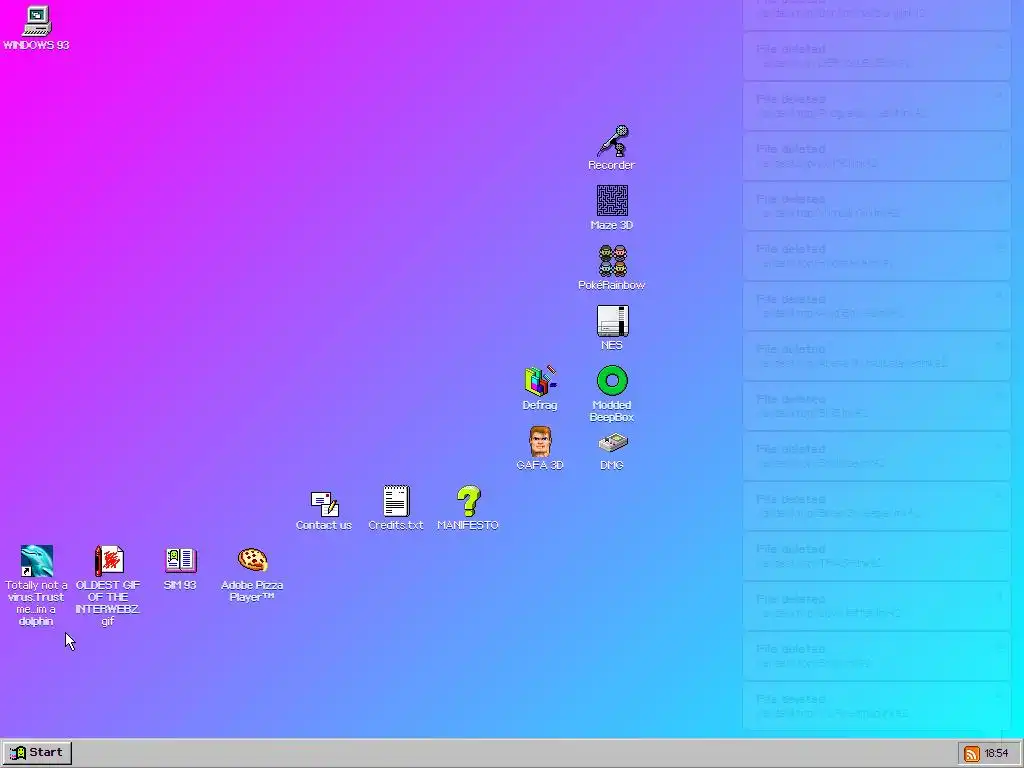Open the PokéRainbow game icon
This screenshot has width=1024, height=768.
pyautogui.click(x=612, y=261)
